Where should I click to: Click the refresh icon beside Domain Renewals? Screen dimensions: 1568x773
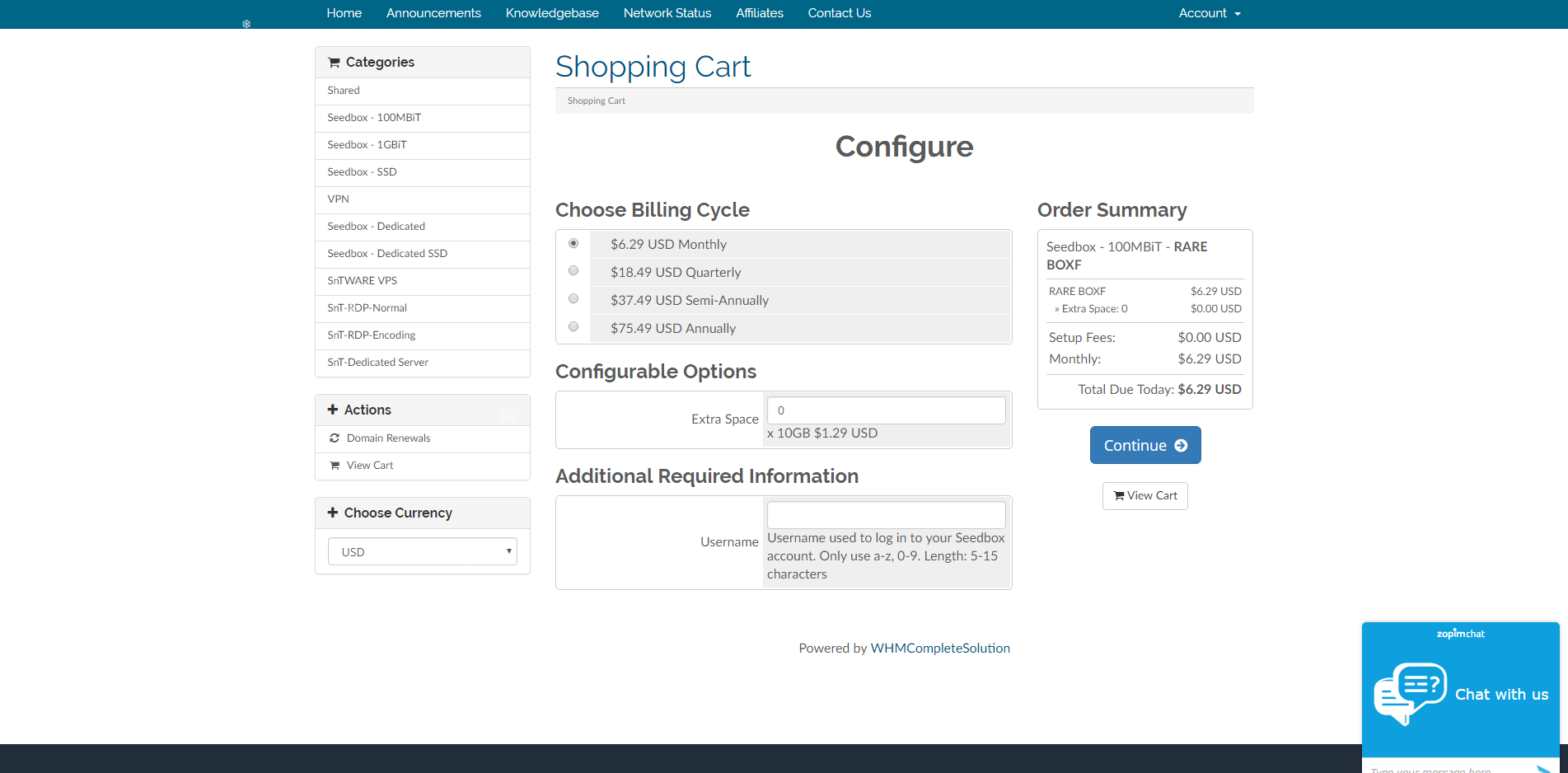coord(334,438)
